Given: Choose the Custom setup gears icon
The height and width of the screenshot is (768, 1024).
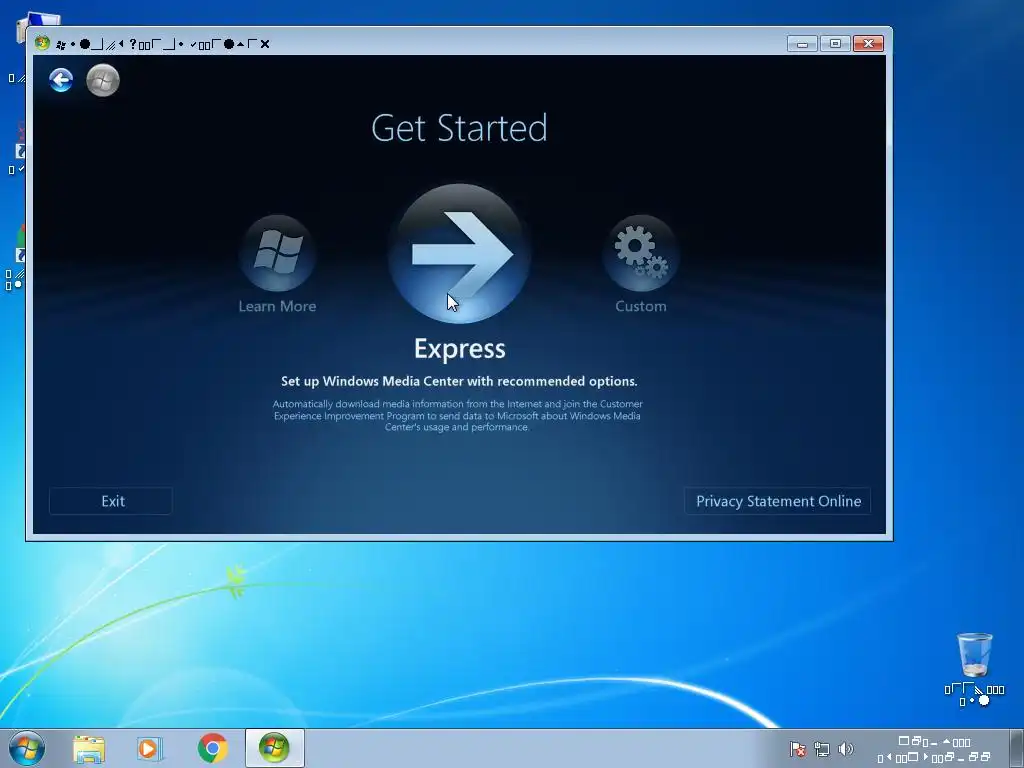Looking at the screenshot, I should [641, 253].
